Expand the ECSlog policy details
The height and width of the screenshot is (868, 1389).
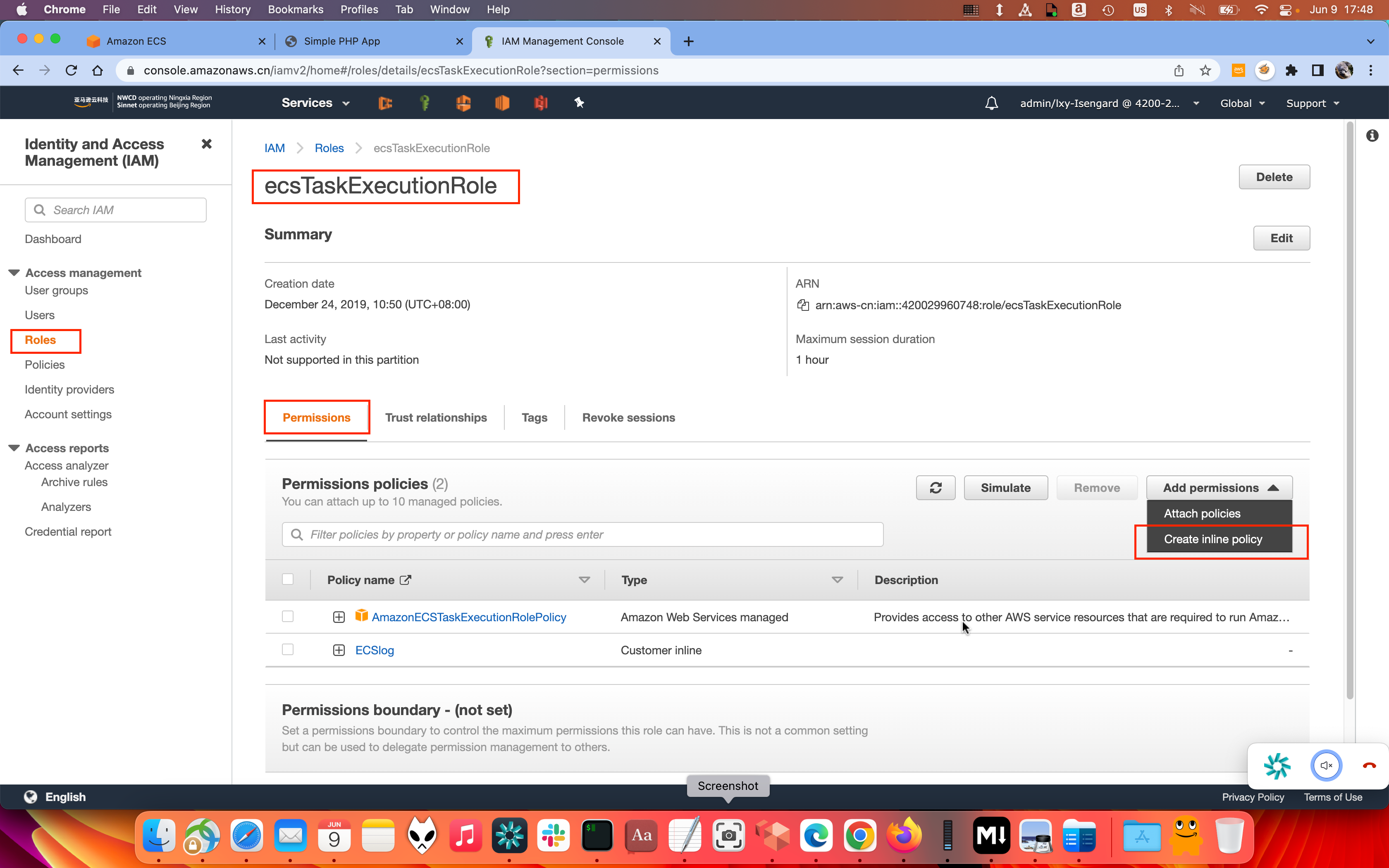click(339, 651)
